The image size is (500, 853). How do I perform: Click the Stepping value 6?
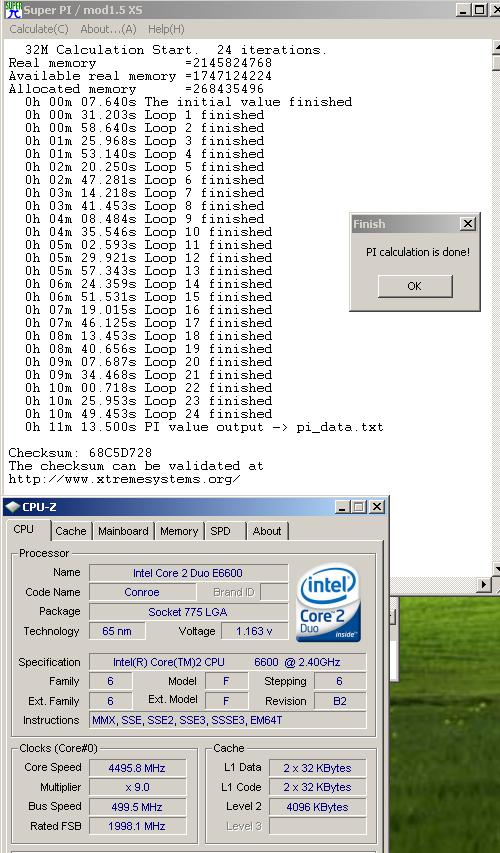[x=340, y=681]
